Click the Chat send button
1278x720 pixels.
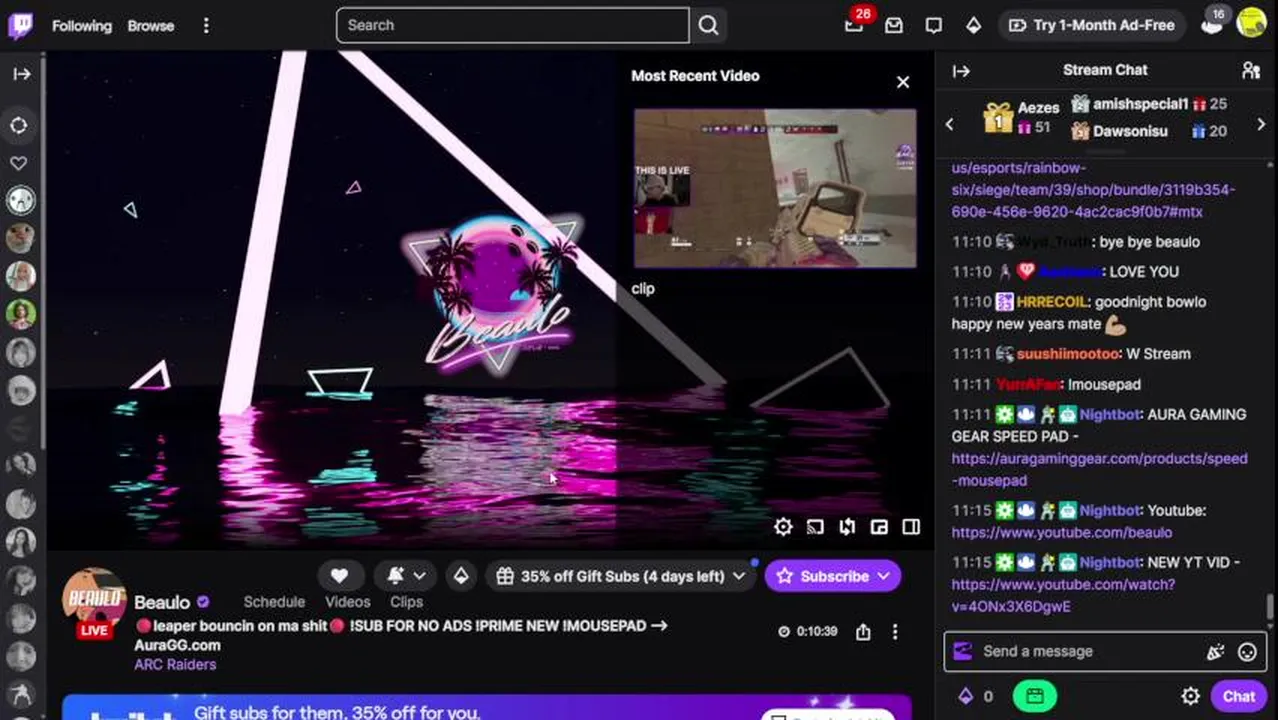1238,696
